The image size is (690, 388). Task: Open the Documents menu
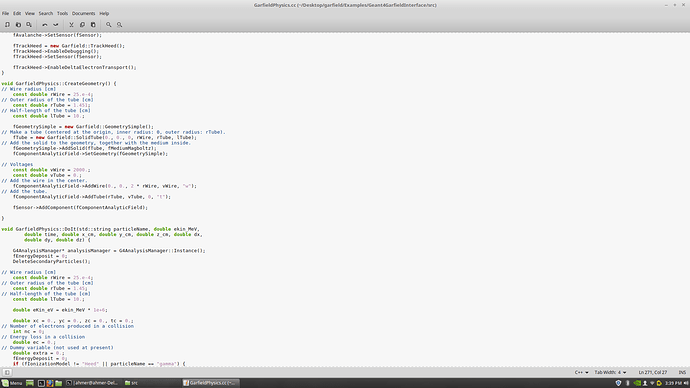tap(83, 13)
